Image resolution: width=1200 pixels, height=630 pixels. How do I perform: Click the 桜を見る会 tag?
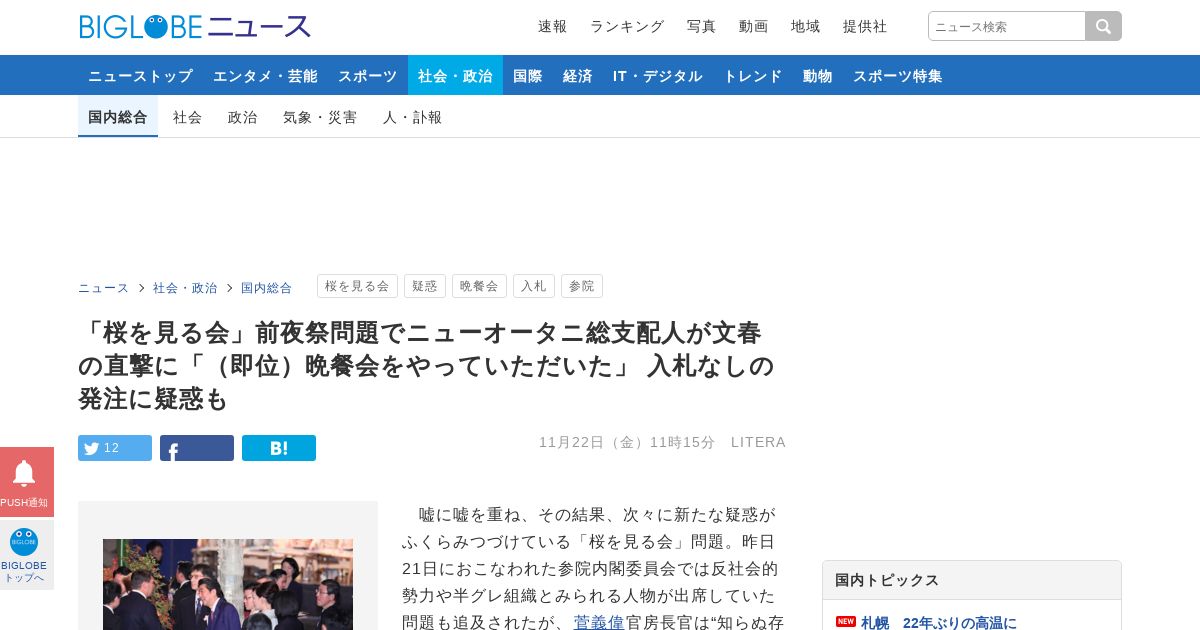coord(357,286)
